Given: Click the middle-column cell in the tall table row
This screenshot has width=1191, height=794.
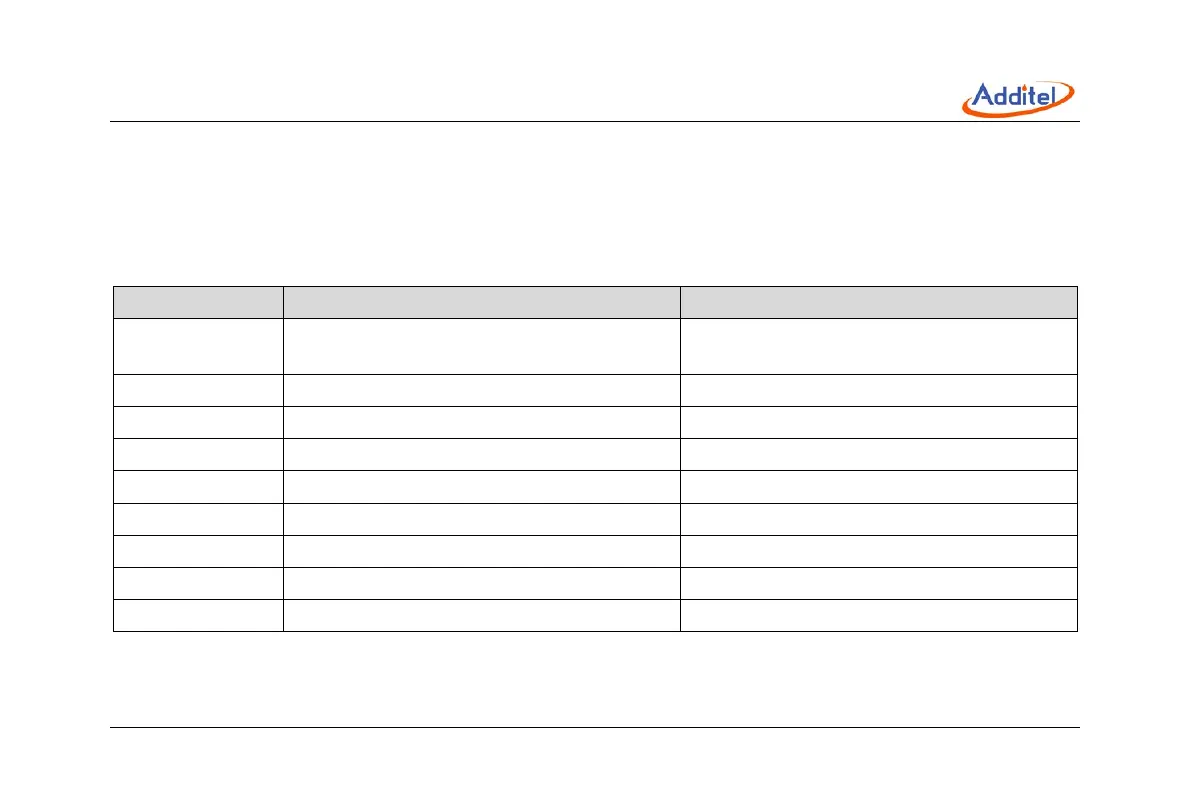Looking at the screenshot, I should 481,346.
